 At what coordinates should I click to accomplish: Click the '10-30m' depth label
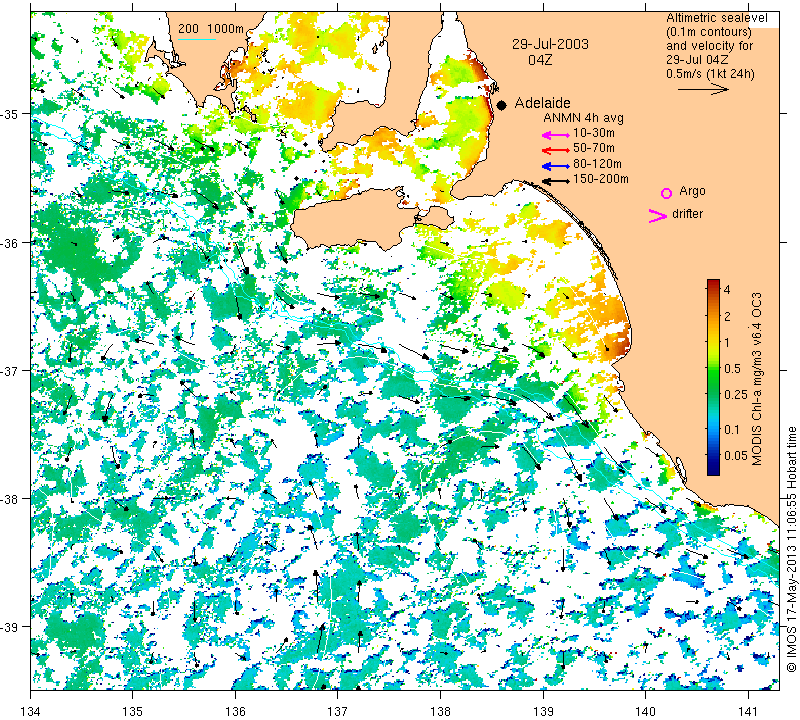point(593,134)
